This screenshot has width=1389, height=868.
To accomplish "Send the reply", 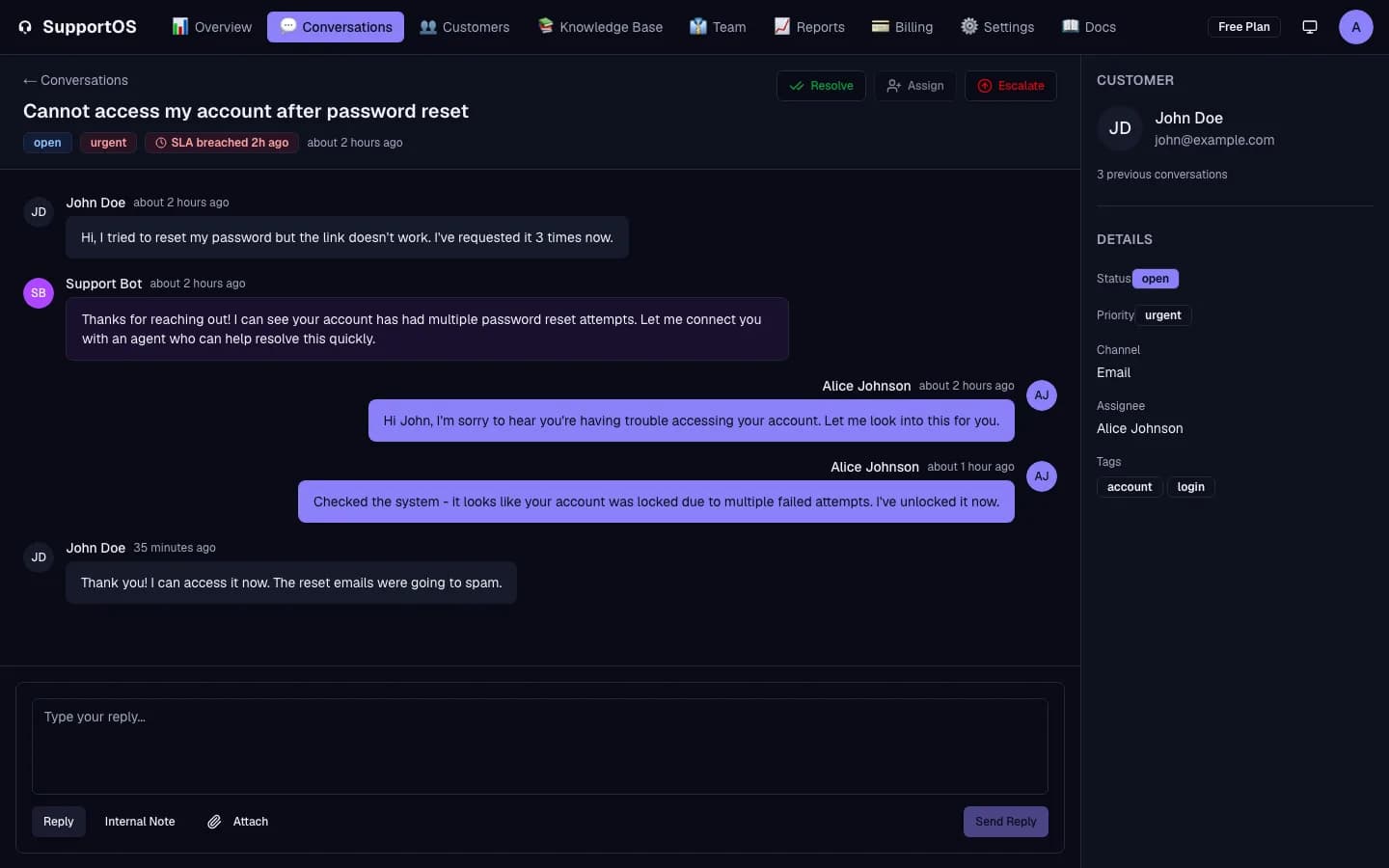I will (1006, 822).
